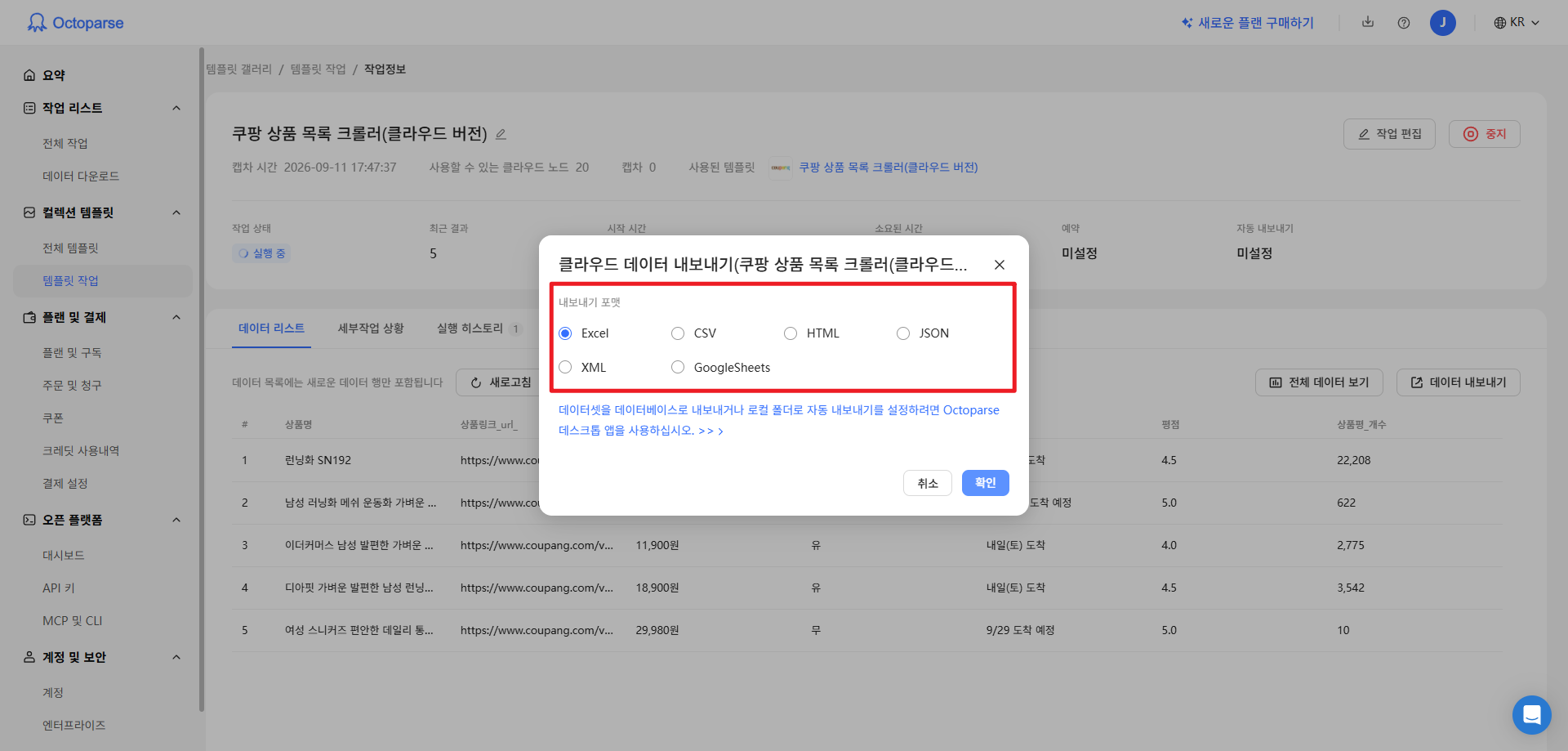The image size is (1568, 751).
Task: Collapse the 계정 및 보안 section
Action: click(176, 657)
